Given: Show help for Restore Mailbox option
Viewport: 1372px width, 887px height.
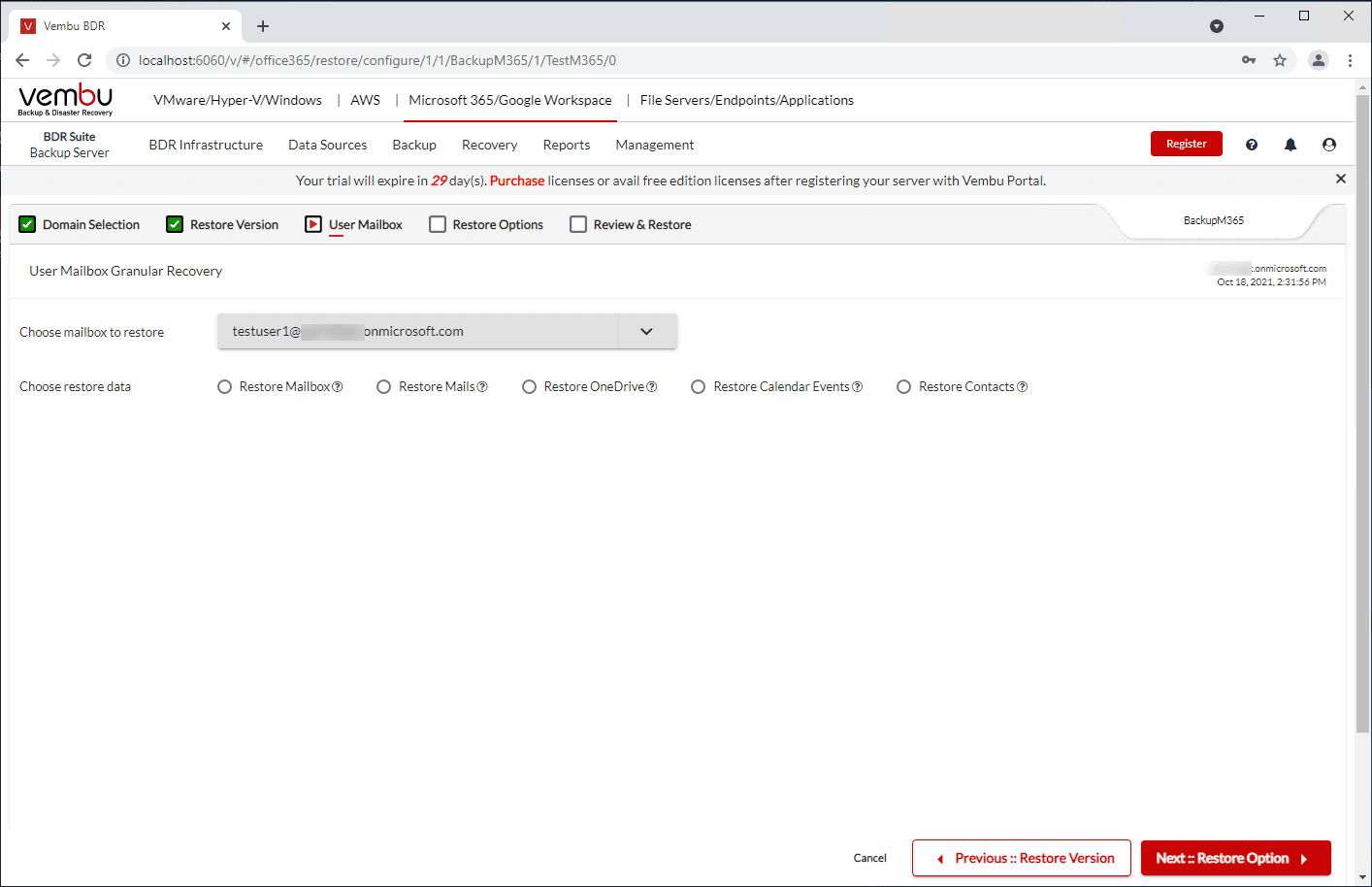Looking at the screenshot, I should (x=338, y=387).
